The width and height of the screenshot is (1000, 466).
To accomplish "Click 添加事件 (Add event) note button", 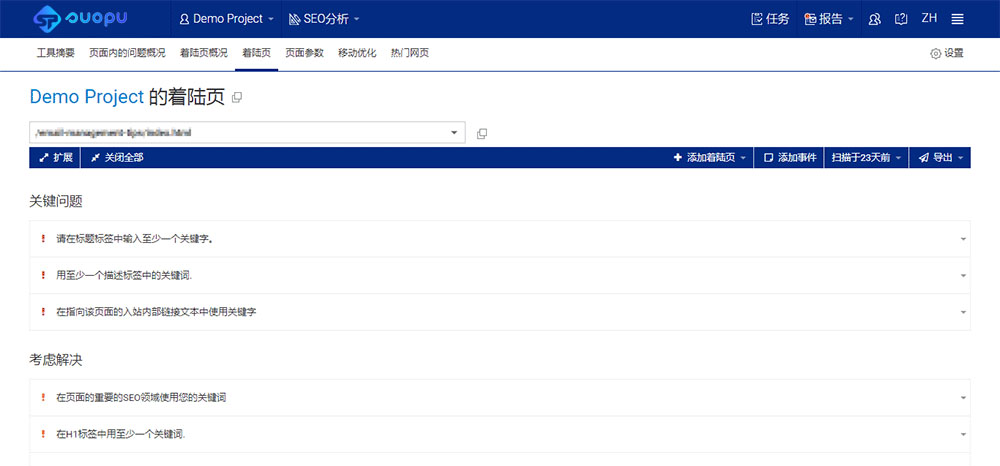I will pos(789,158).
